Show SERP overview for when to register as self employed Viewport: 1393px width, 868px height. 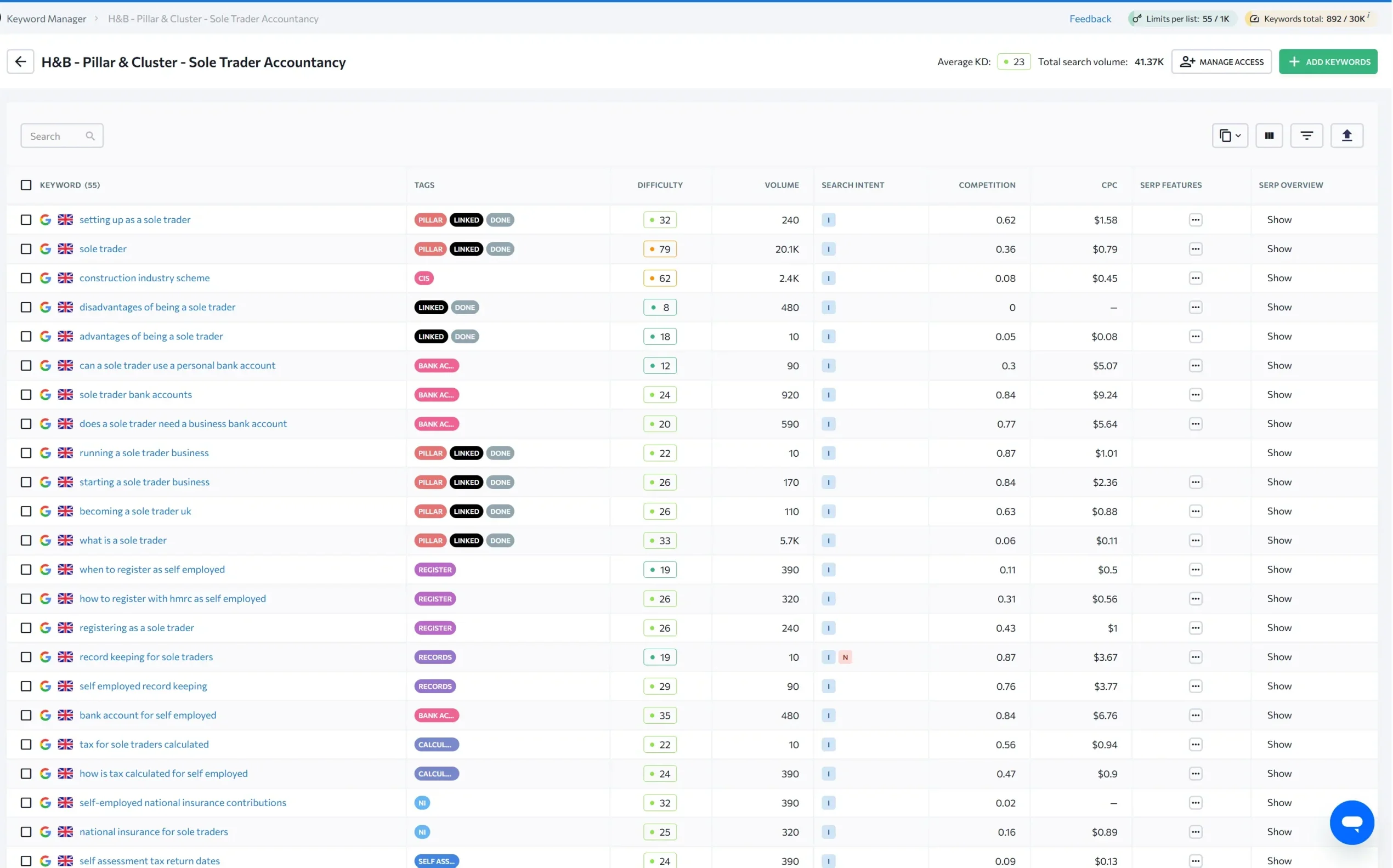pyautogui.click(x=1279, y=570)
